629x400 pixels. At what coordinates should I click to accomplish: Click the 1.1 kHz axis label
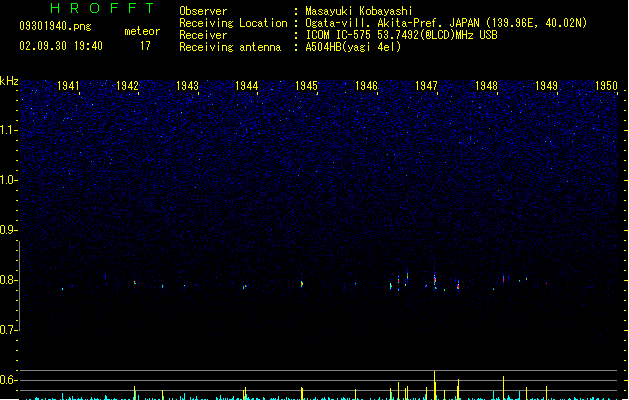tap(8, 130)
